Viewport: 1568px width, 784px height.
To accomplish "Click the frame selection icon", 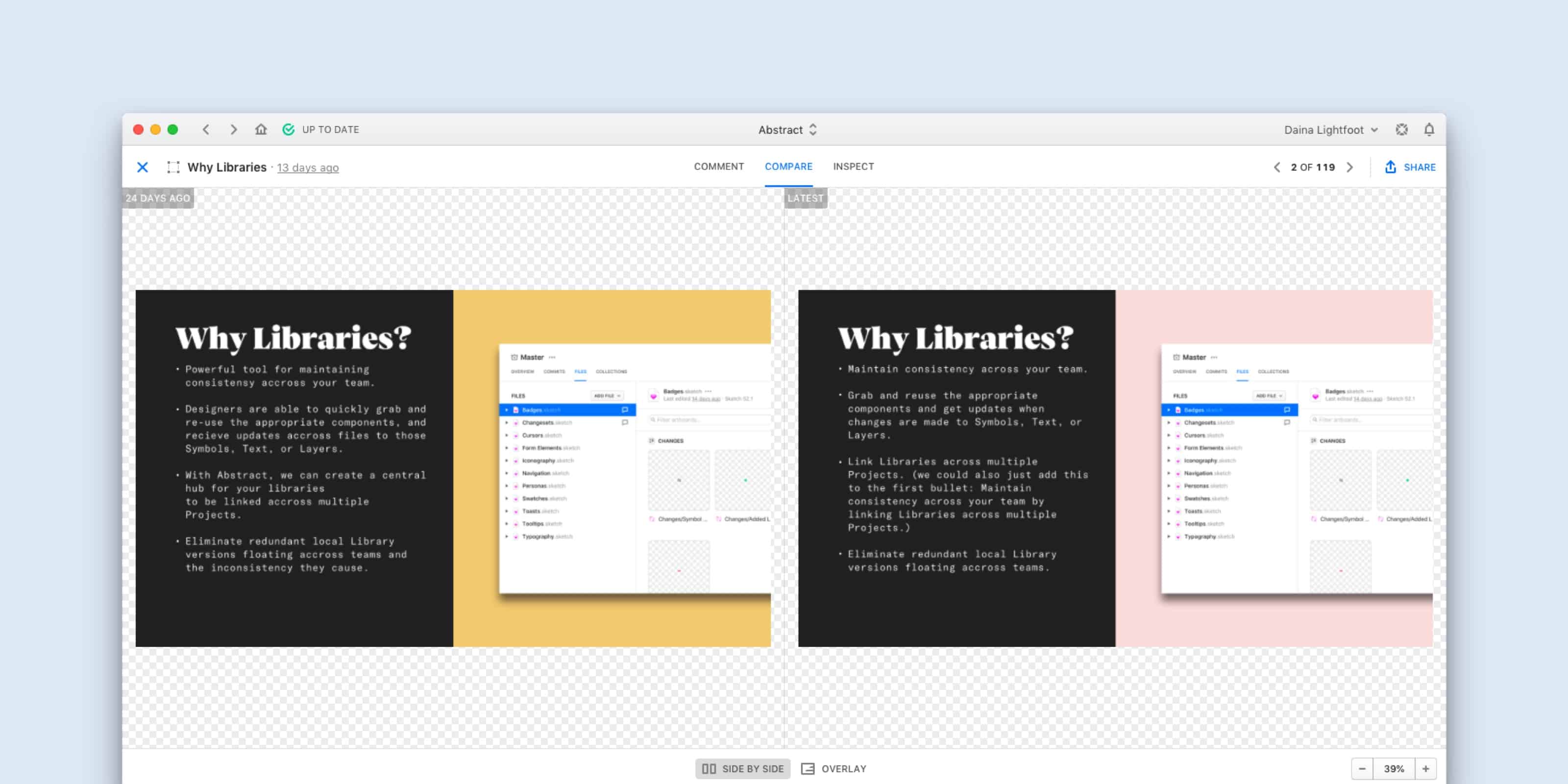I will click(172, 167).
